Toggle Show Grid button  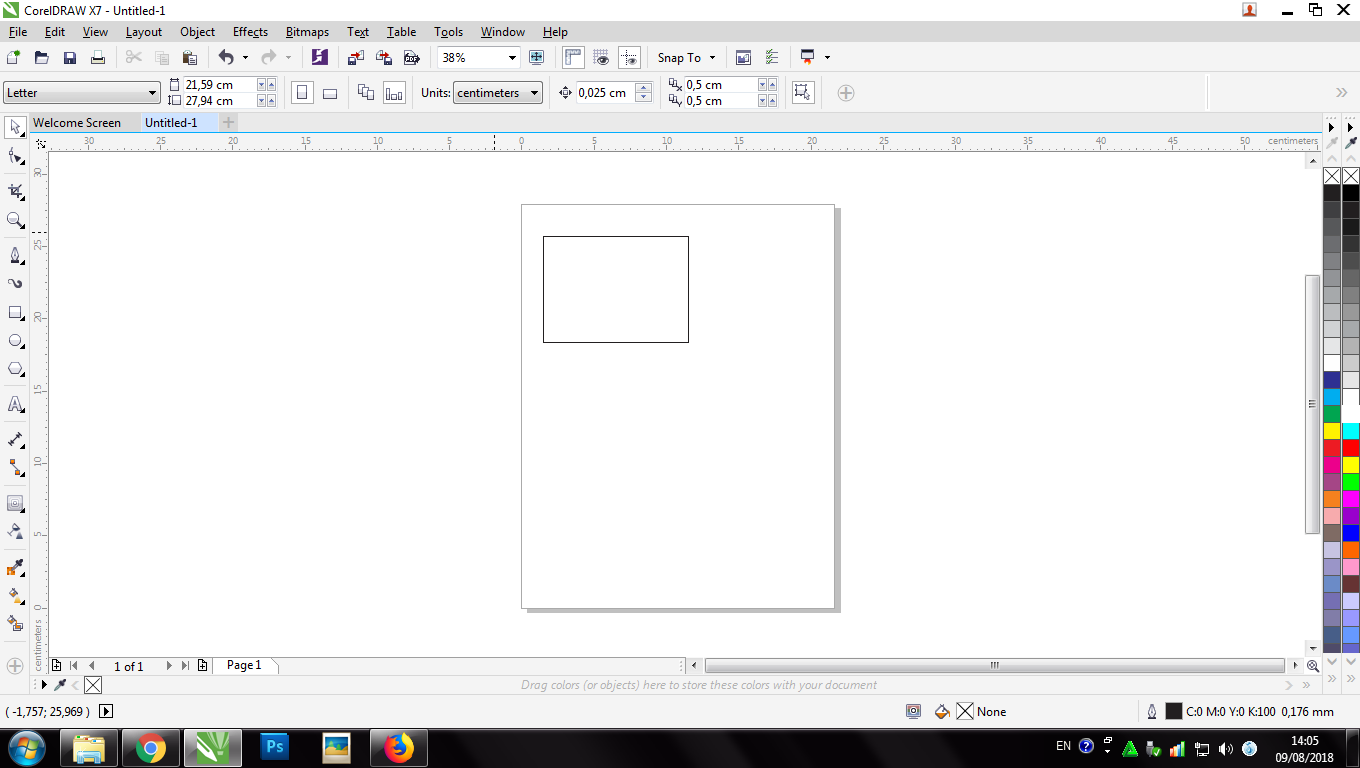tap(601, 58)
